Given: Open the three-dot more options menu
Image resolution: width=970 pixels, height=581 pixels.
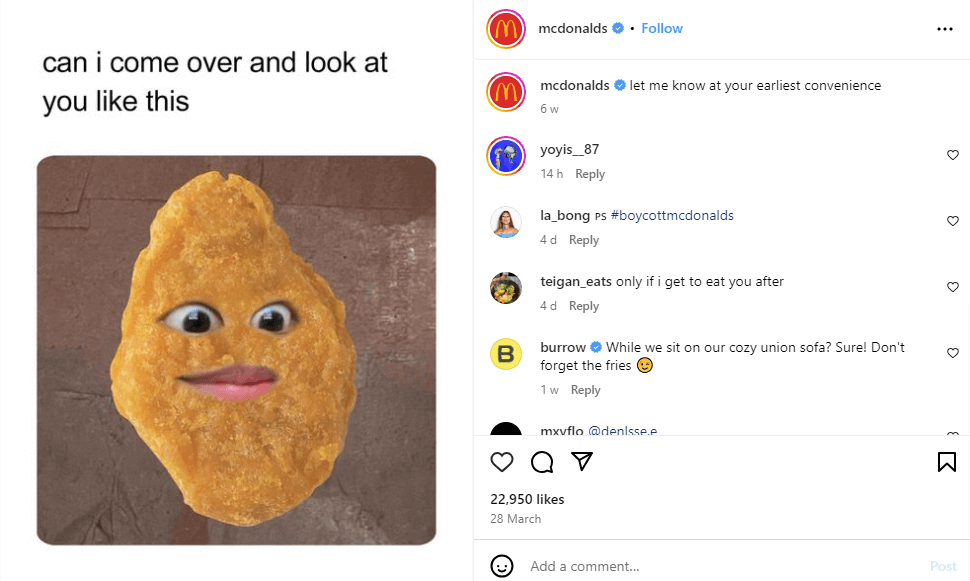Looking at the screenshot, I should point(945,29).
